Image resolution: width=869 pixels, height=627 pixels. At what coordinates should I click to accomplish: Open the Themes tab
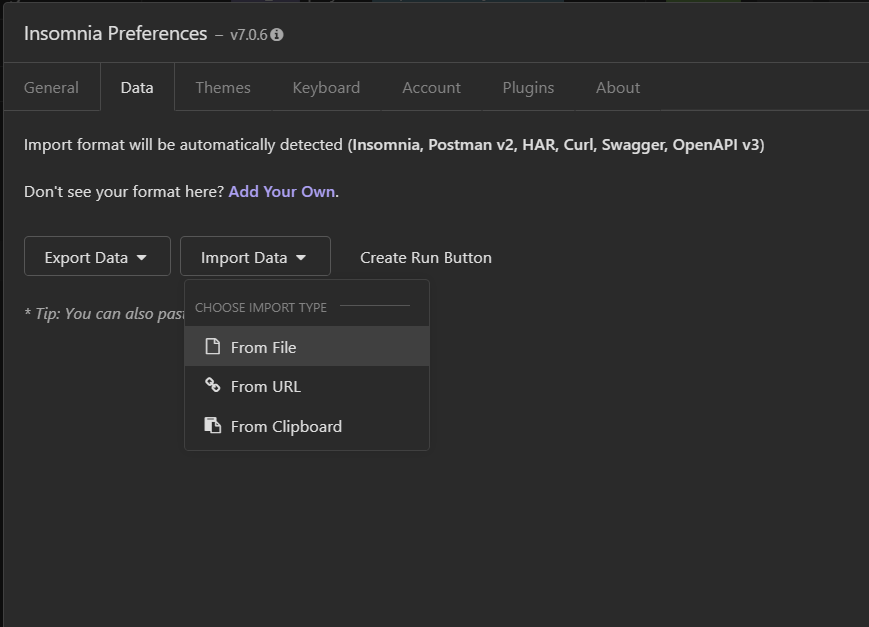(x=223, y=88)
